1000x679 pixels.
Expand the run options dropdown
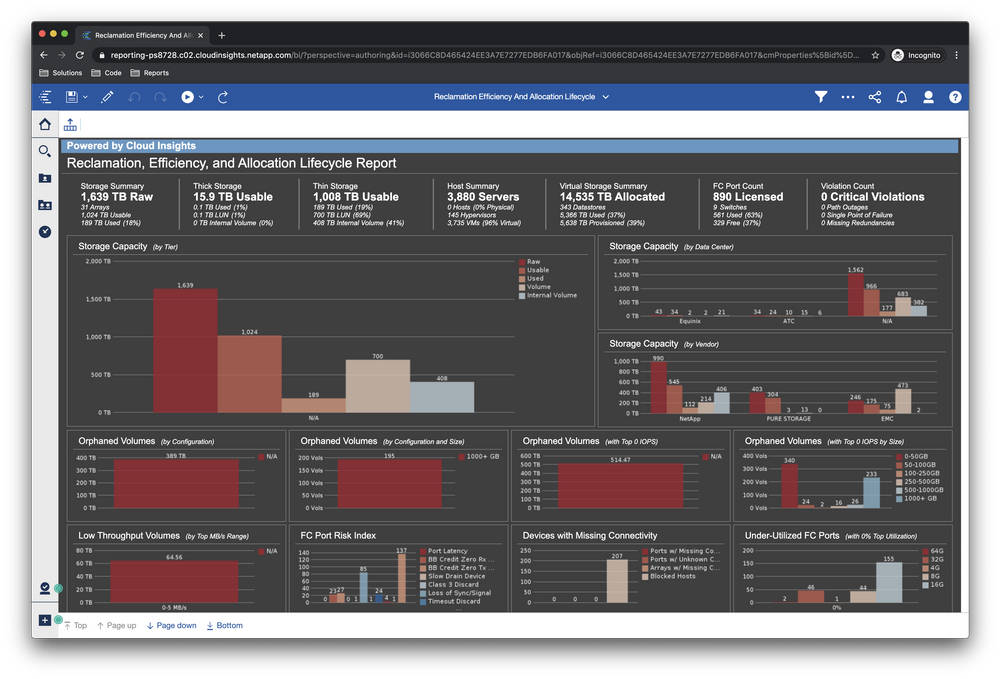tap(201, 97)
